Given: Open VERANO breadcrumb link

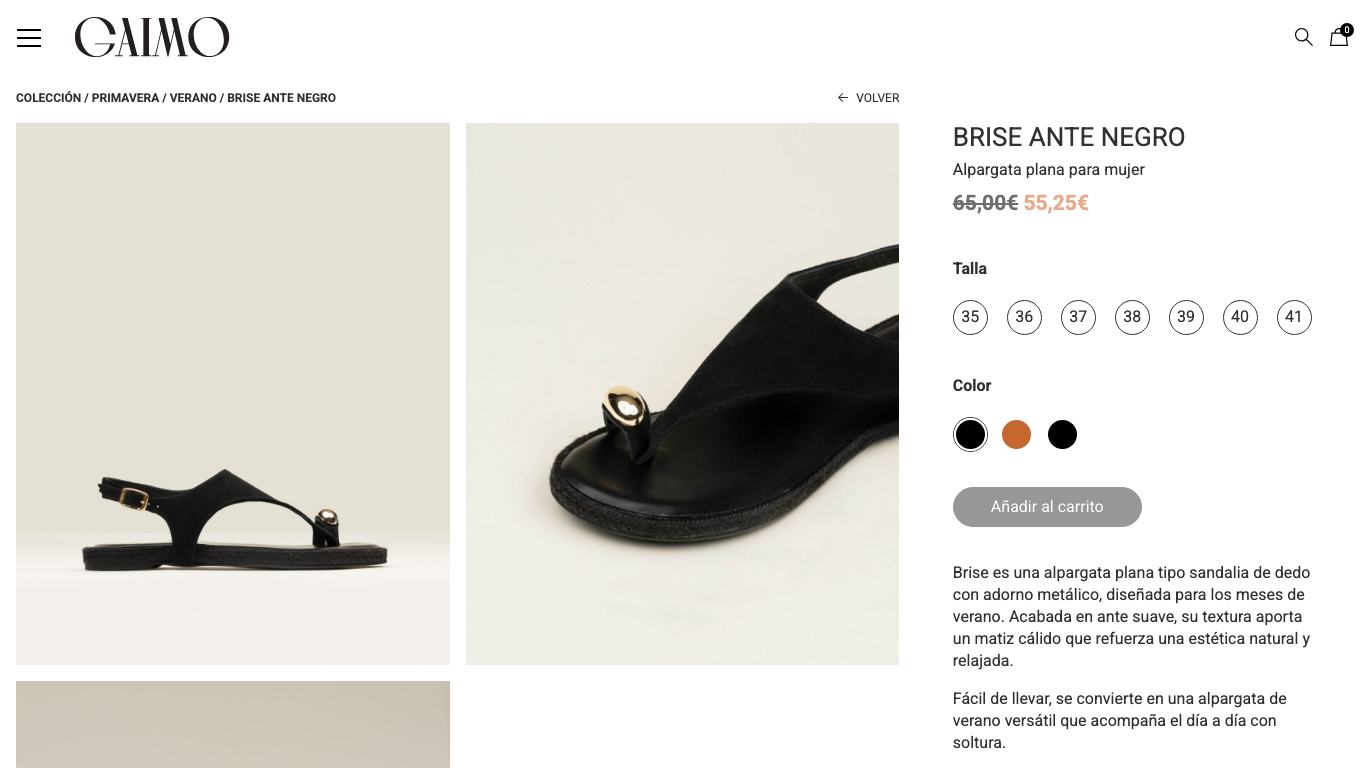Looking at the screenshot, I should pyautogui.click(x=193, y=98).
